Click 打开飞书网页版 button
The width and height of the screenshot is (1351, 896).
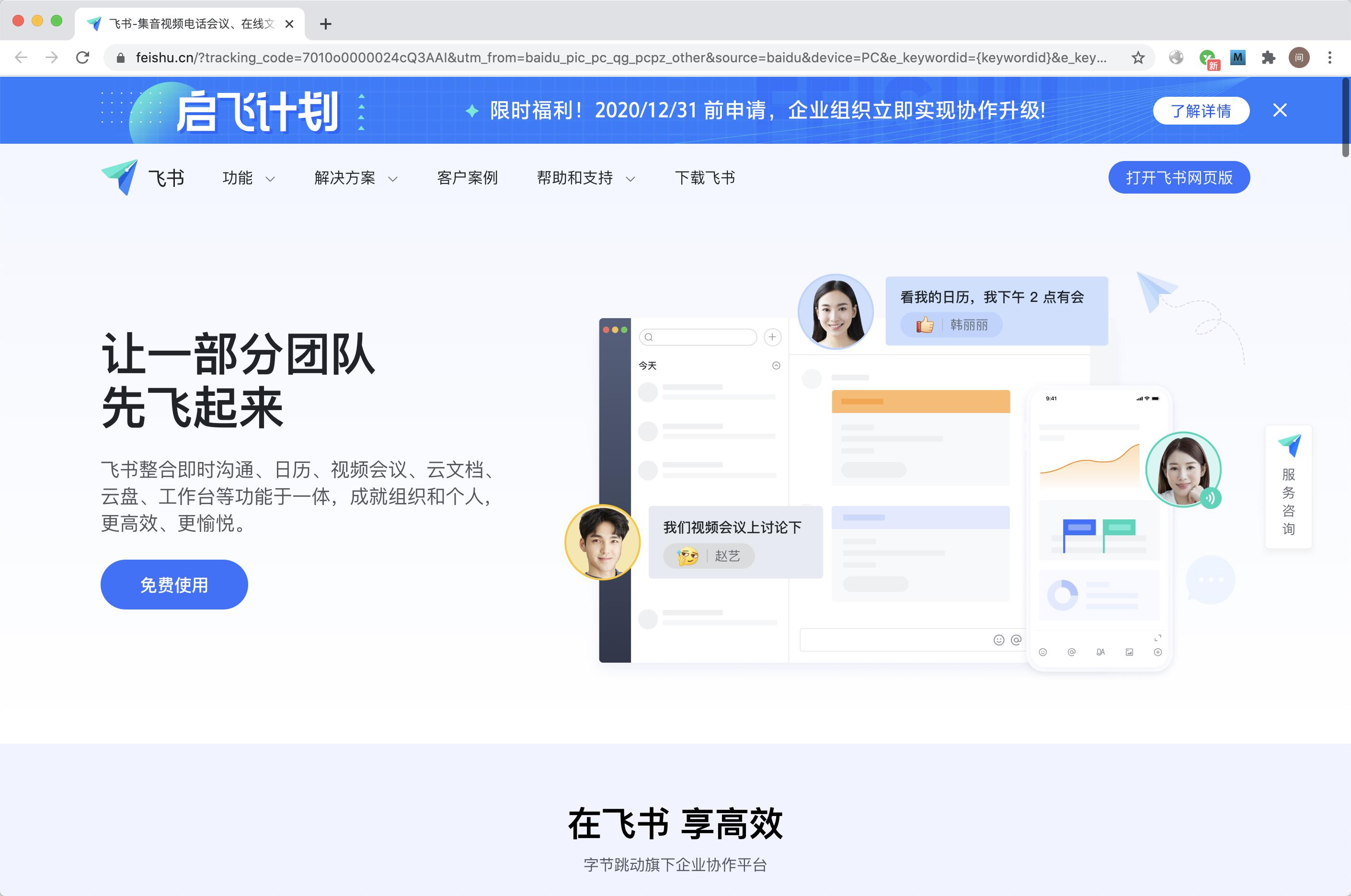click(1179, 177)
